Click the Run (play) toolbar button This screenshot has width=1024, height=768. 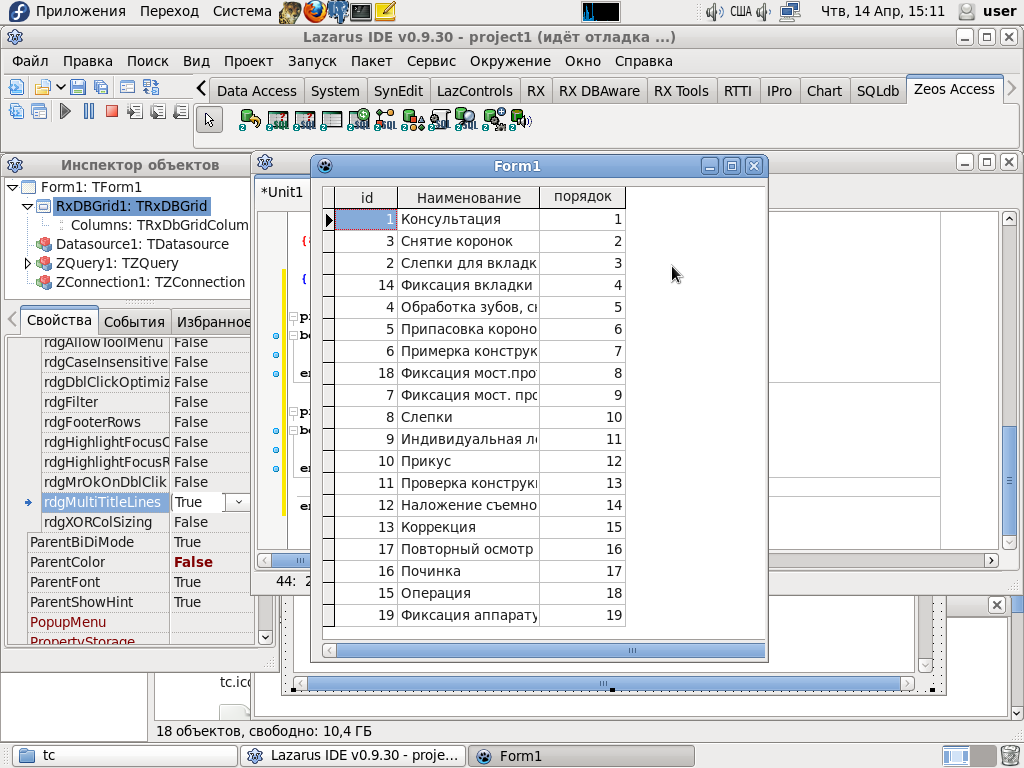[x=65, y=112]
